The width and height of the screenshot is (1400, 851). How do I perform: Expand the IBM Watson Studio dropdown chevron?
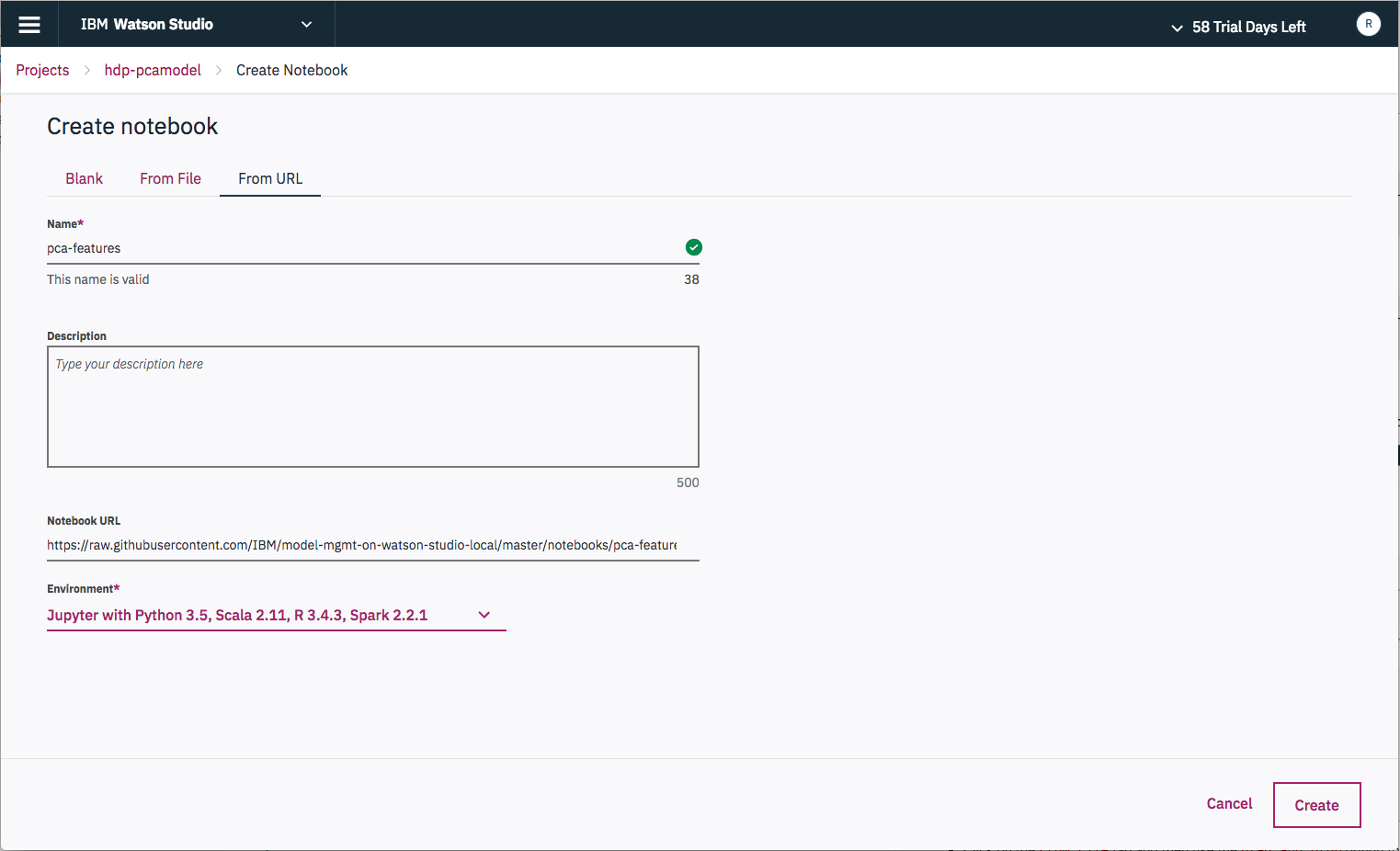point(306,25)
